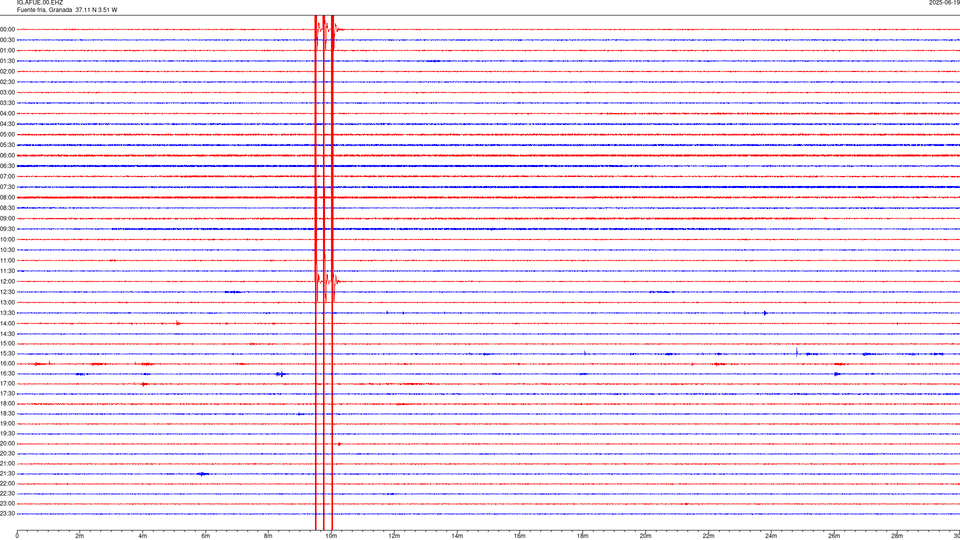Image resolution: width=960 pixels, height=540 pixels.
Task: Click the 6m tick on the minute axis
Action: pyautogui.click(x=206, y=536)
